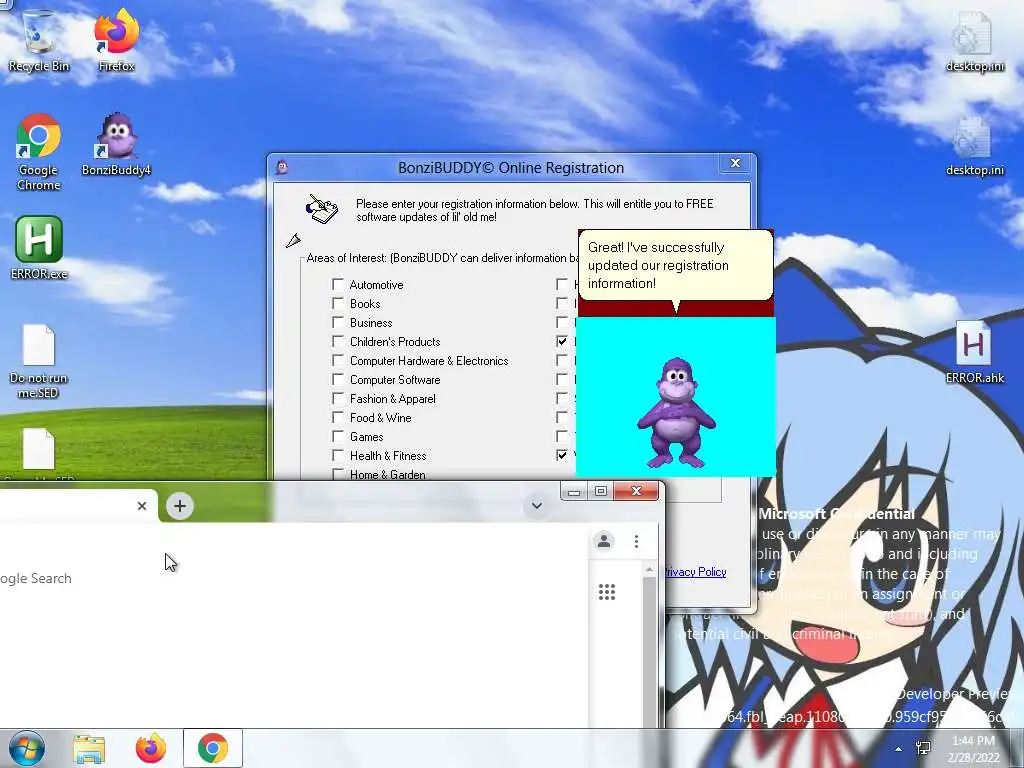This screenshot has height=768, width=1024.
Task: Select the ERROR.exe desktop icon
Action: (x=39, y=247)
